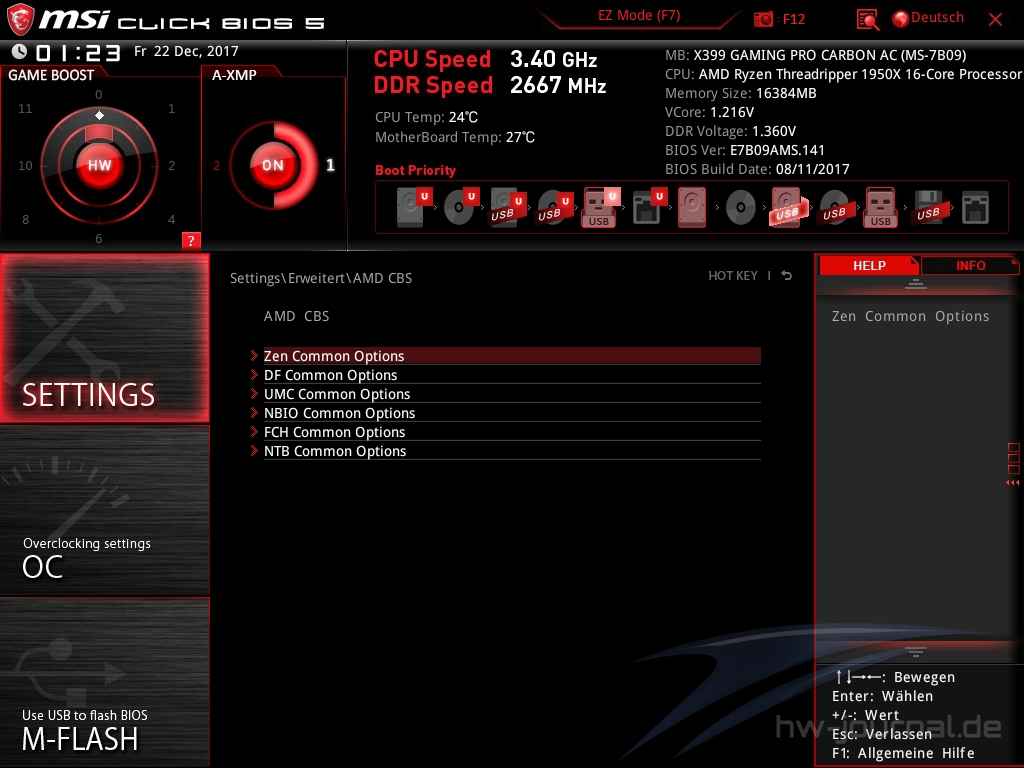Click the MSI dragon shield logo
Screen dimensions: 1024x768
coord(20,20)
